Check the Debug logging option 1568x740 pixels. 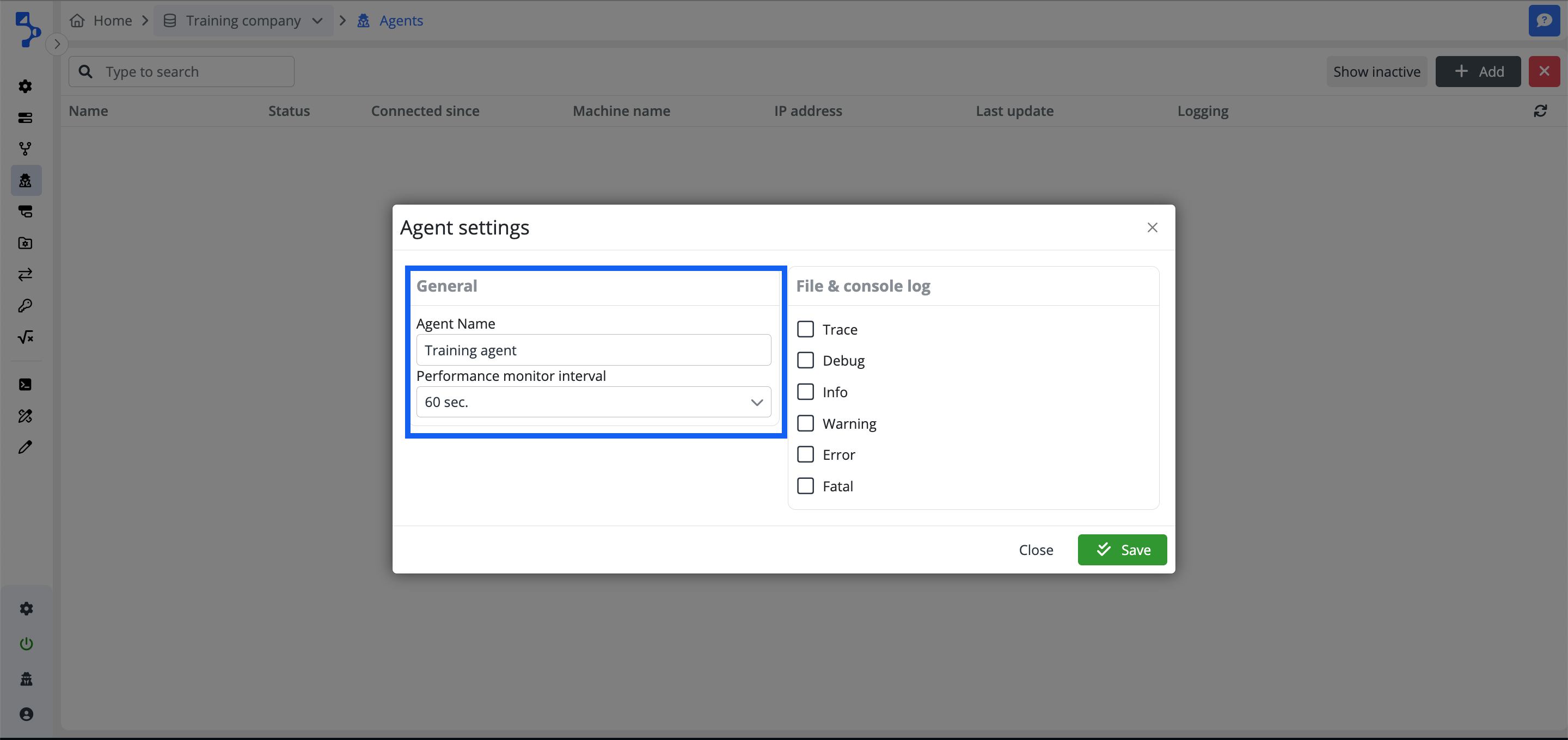(x=805, y=360)
